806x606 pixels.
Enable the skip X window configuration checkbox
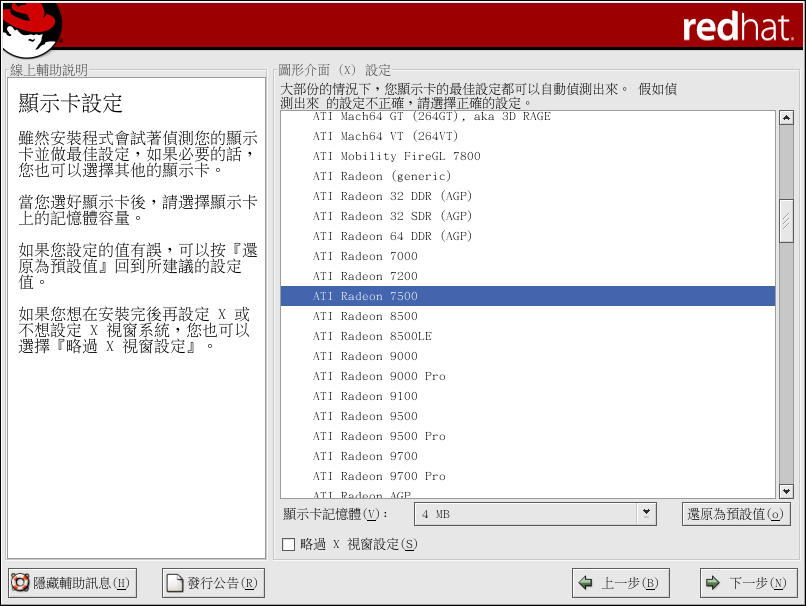click(289, 545)
